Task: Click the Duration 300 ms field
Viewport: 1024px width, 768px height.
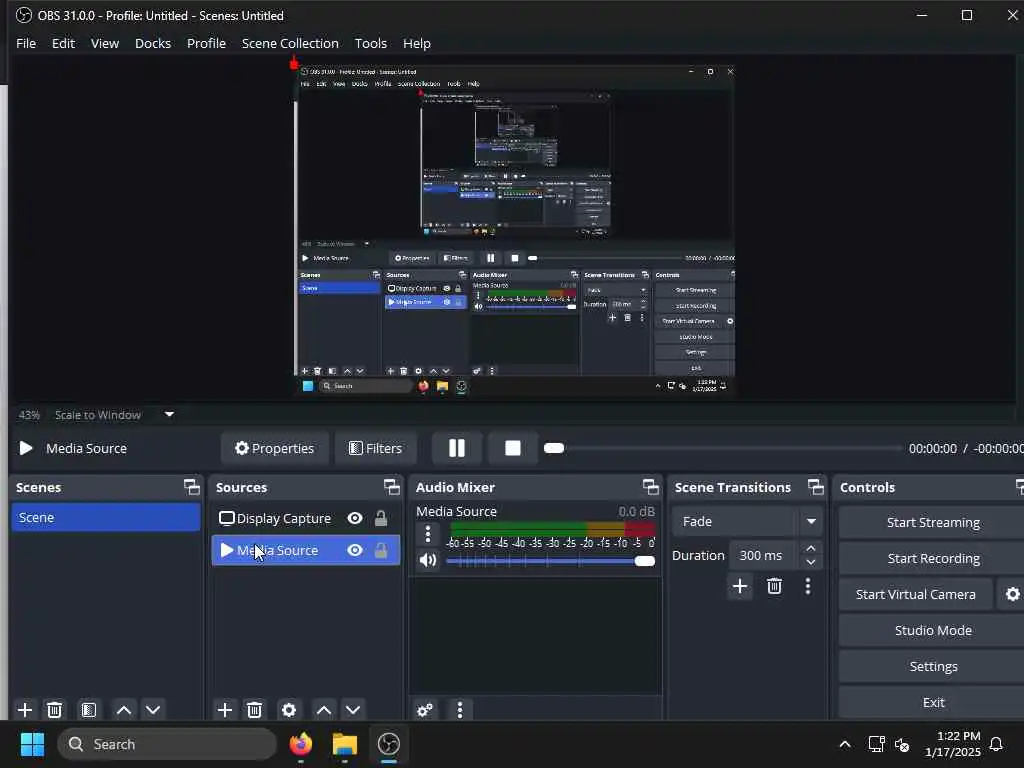Action: tap(764, 555)
